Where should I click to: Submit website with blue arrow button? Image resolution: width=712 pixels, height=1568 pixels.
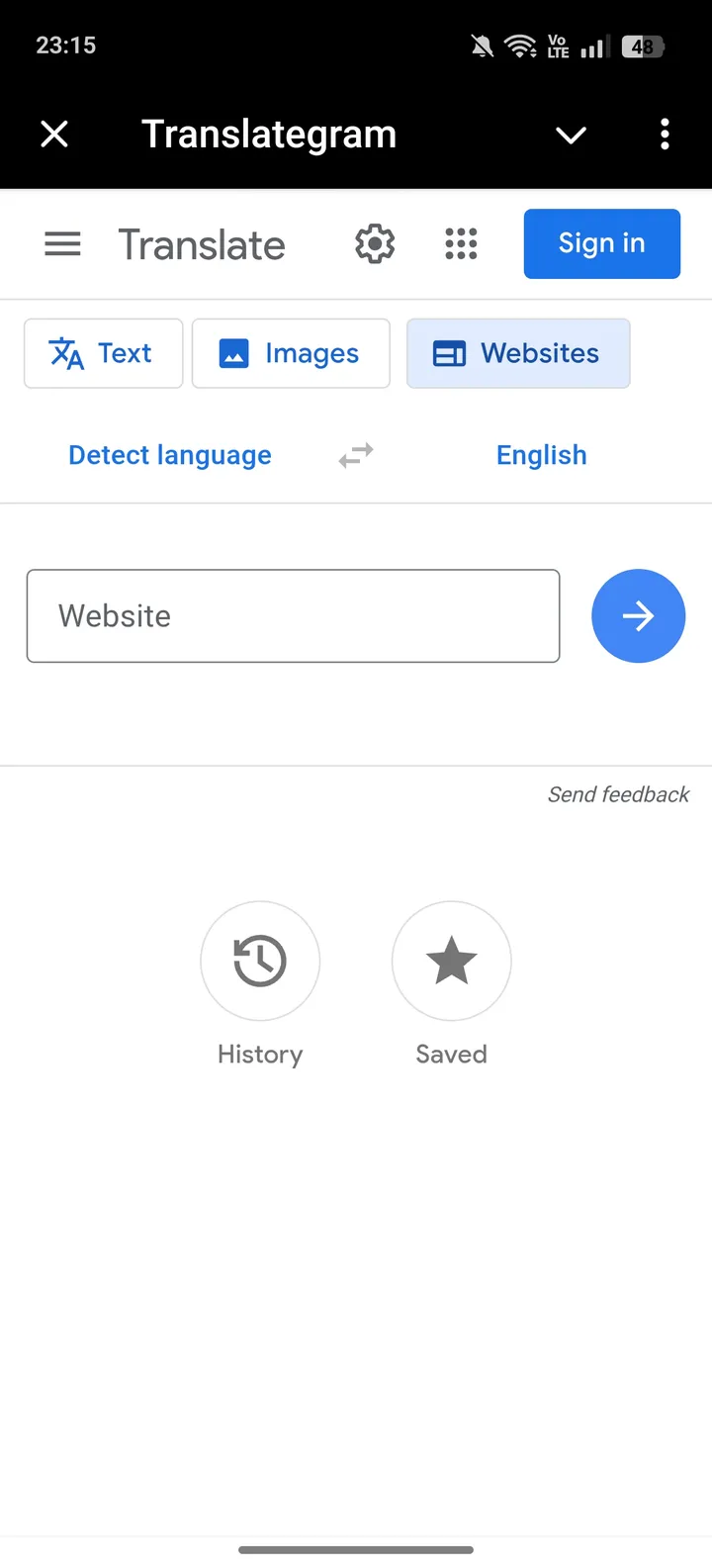[638, 615]
